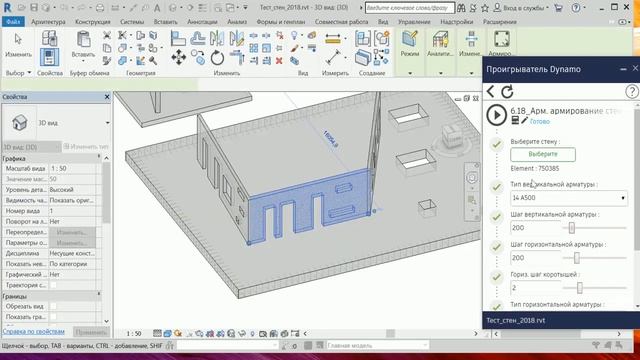Open the Тип вертикальной арматуры dropdown 14 A500
The height and width of the screenshot is (360, 640).
click(x=569, y=198)
